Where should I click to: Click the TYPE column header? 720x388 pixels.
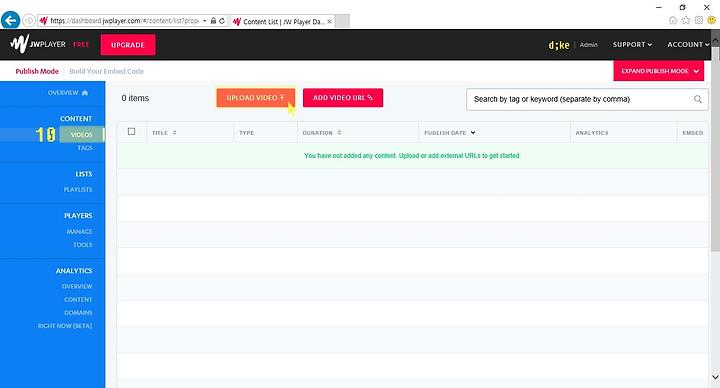pos(247,133)
